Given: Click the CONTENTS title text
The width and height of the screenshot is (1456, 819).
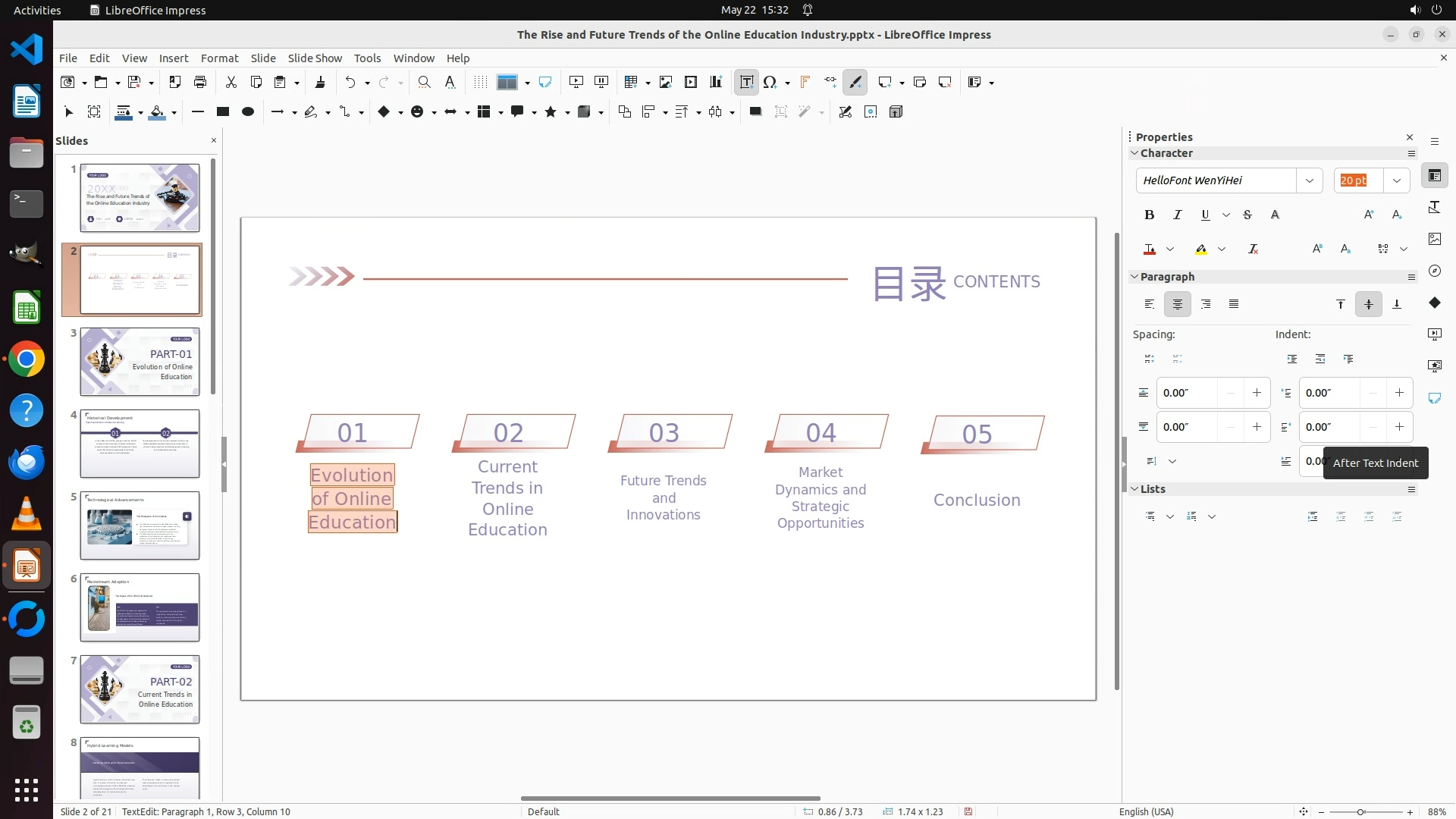Looking at the screenshot, I should [x=996, y=281].
